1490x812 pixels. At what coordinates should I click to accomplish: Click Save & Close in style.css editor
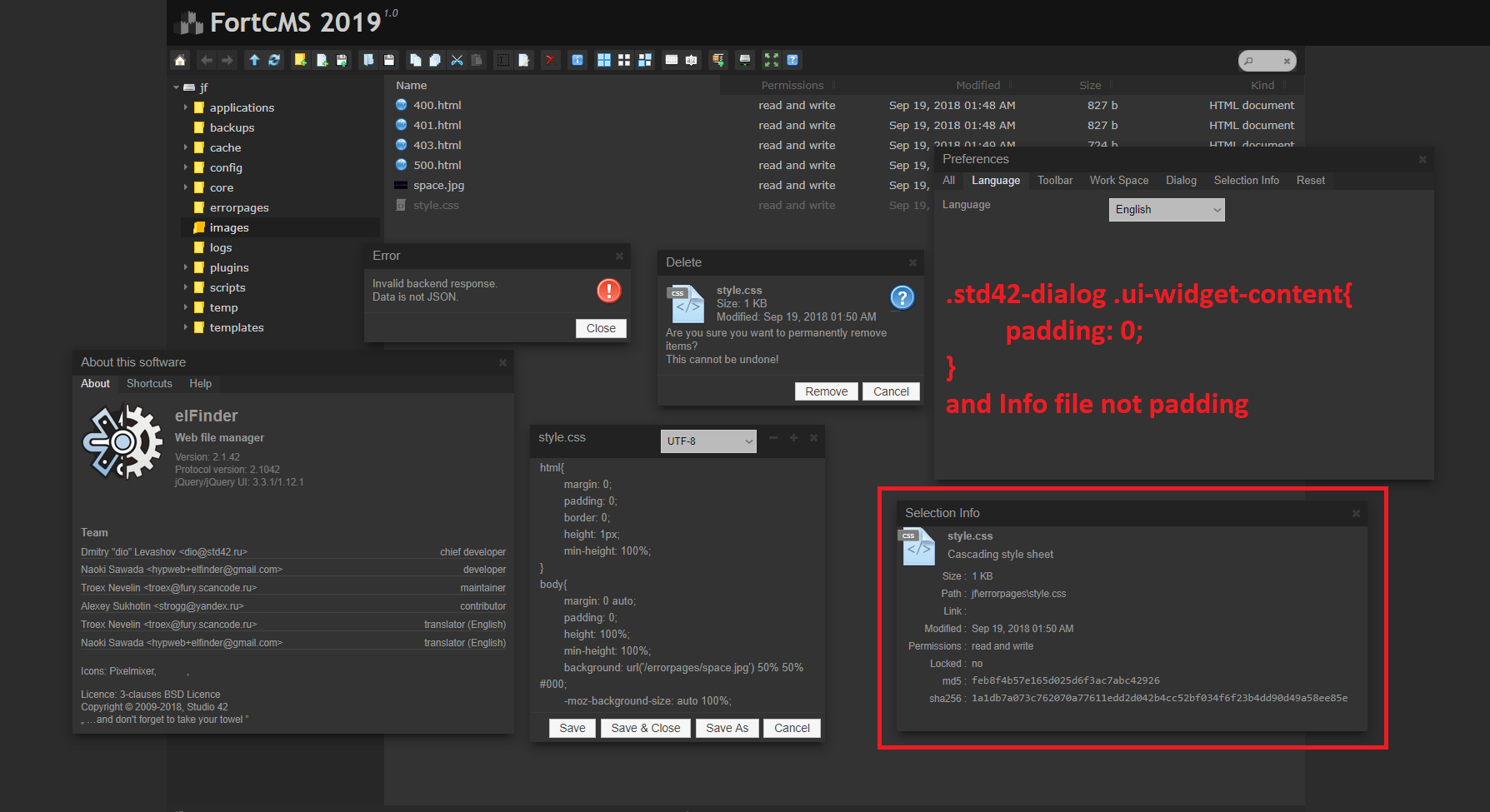coord(645,727)
